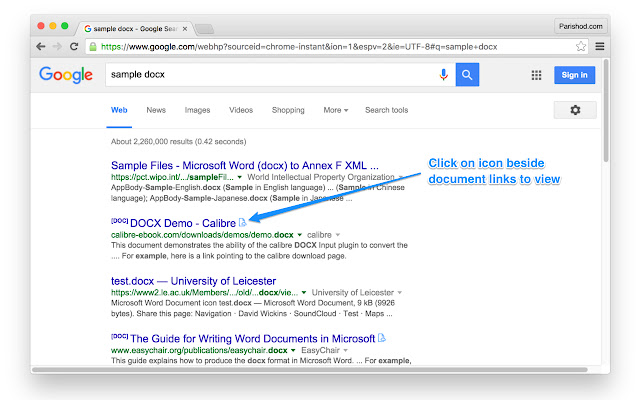Click the green padlock security icon
Image resolution: width=640 pixels, height=400 pixels.
93,47
